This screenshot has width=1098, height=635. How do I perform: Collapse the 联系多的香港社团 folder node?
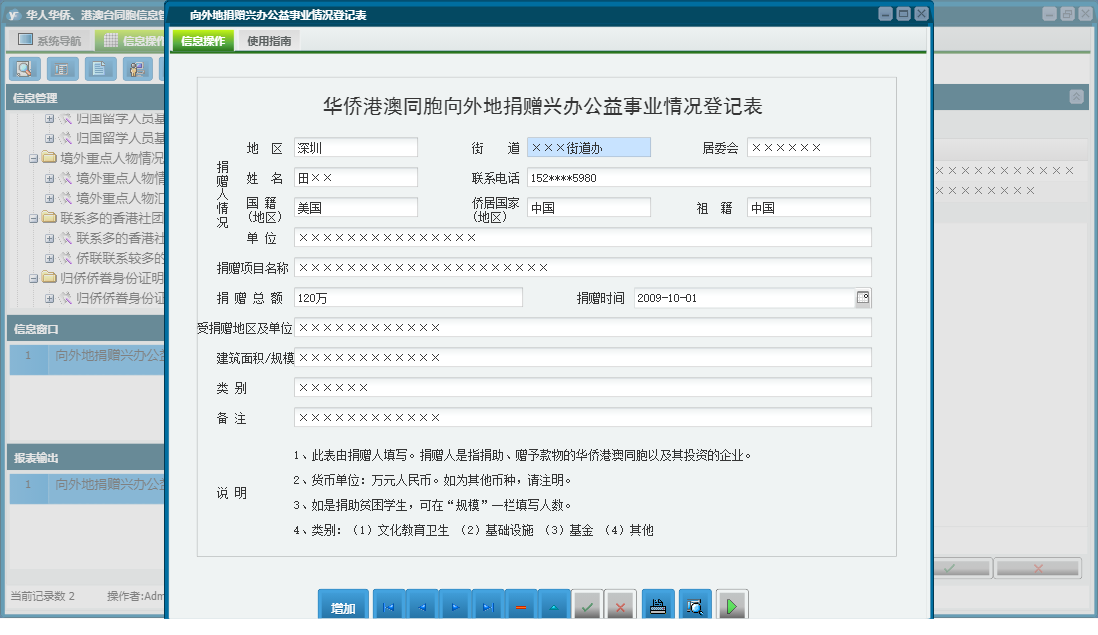point(33,218)
